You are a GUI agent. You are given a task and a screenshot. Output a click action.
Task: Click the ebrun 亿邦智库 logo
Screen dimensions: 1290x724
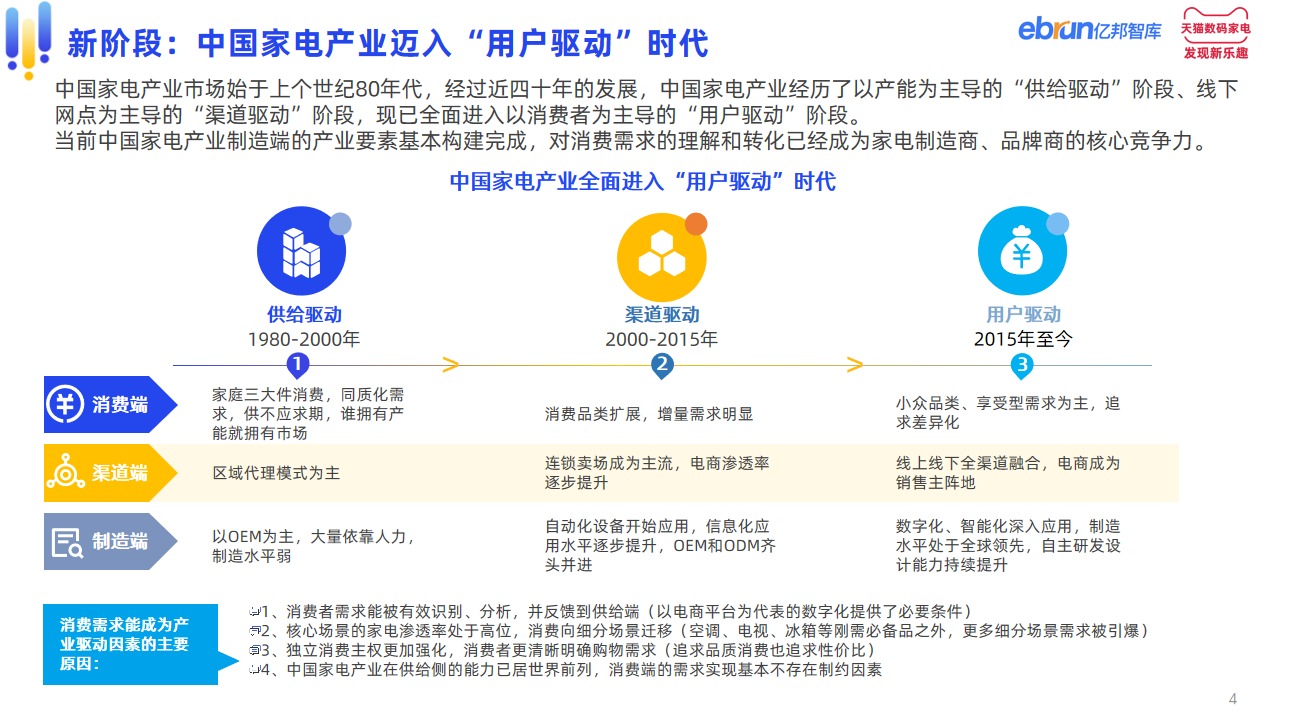1090,30
